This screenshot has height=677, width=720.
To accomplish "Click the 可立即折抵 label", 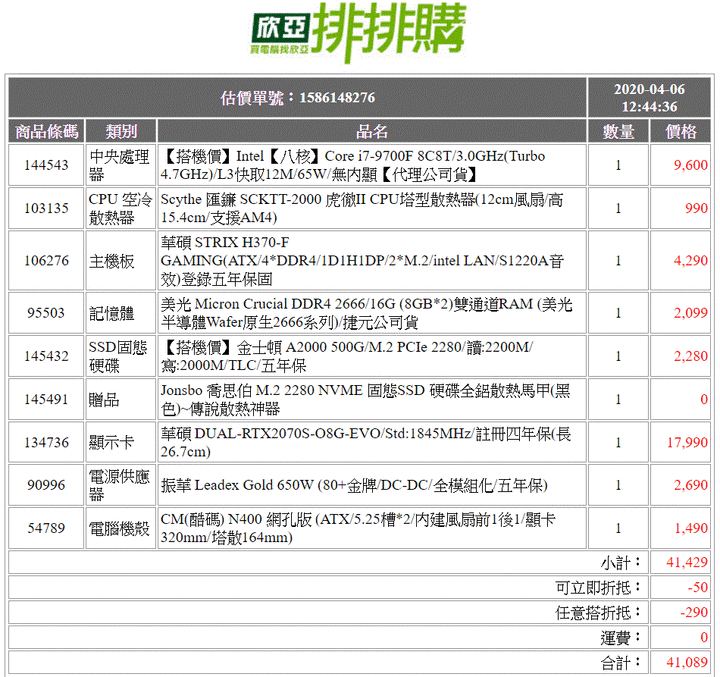I will [598, 587].
